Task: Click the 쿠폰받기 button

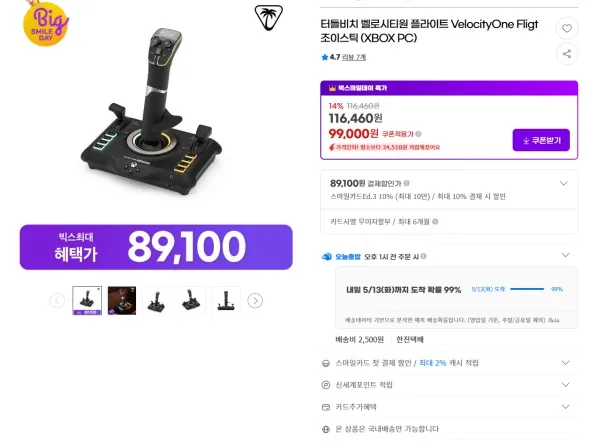Action: [x=541, y=140]
